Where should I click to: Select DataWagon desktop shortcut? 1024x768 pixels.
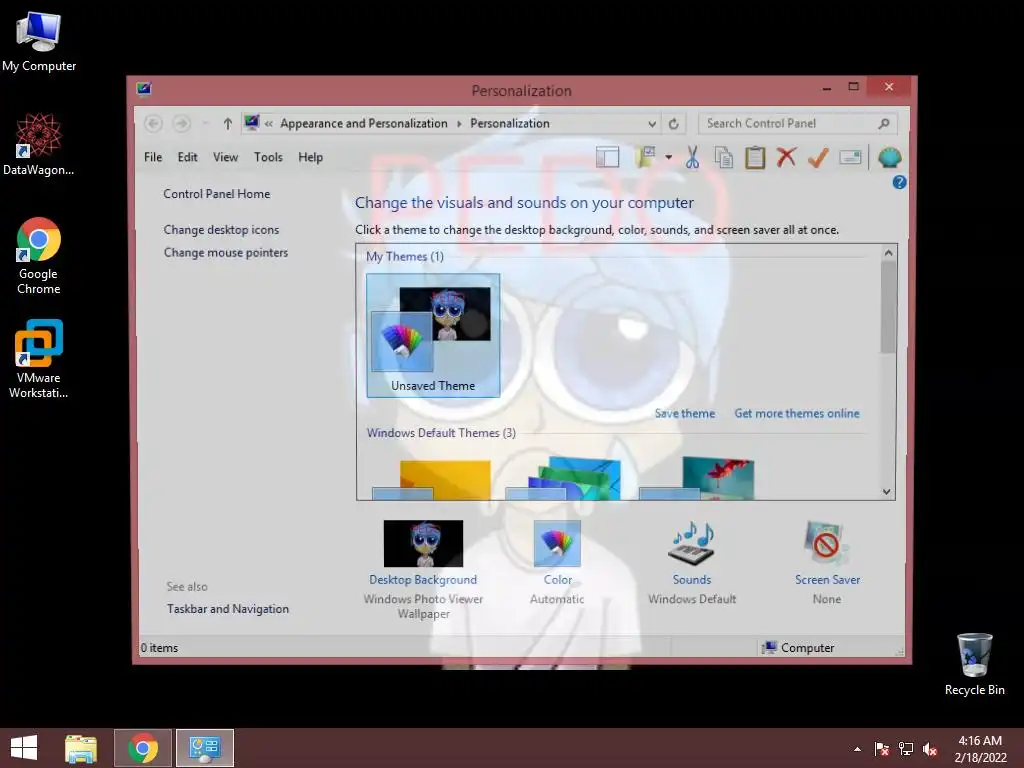coord(39,144)
